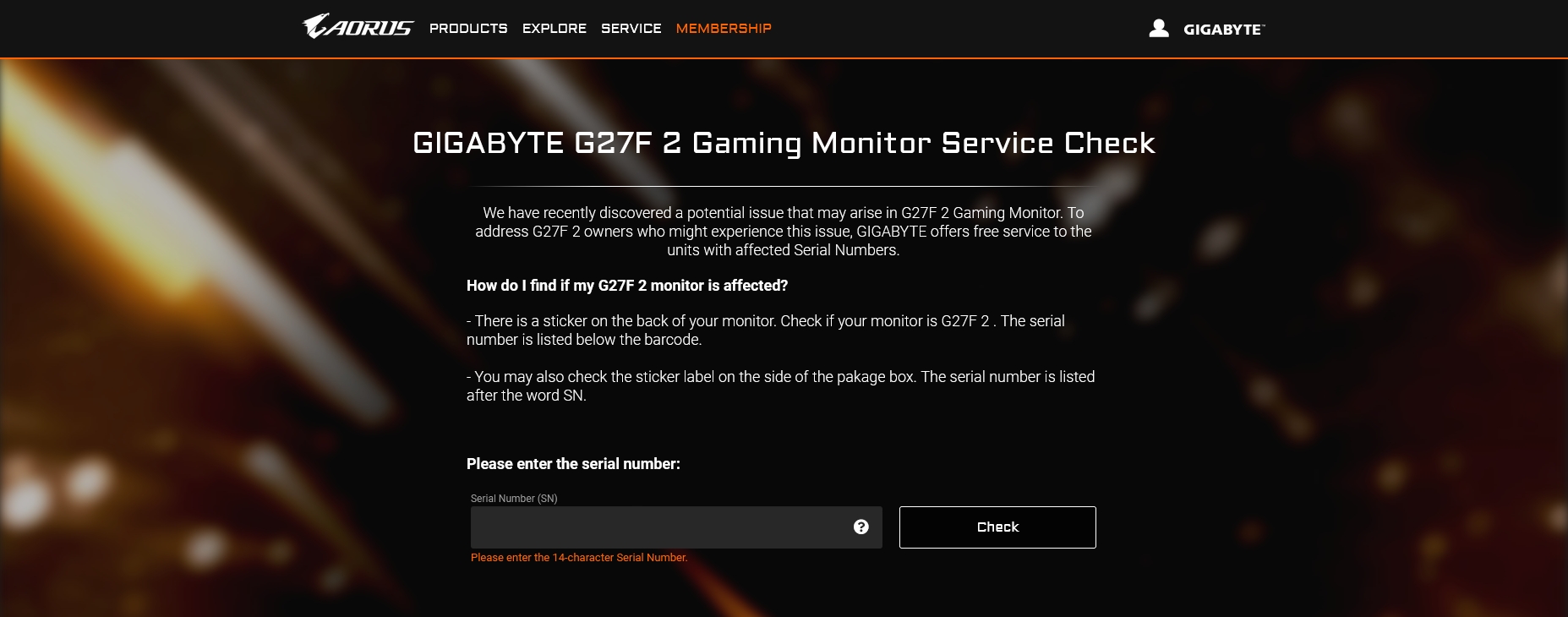The image size is (1568, 617).
Task: Open the PRODUCTS menu
Action: click(x=468, y=28)
